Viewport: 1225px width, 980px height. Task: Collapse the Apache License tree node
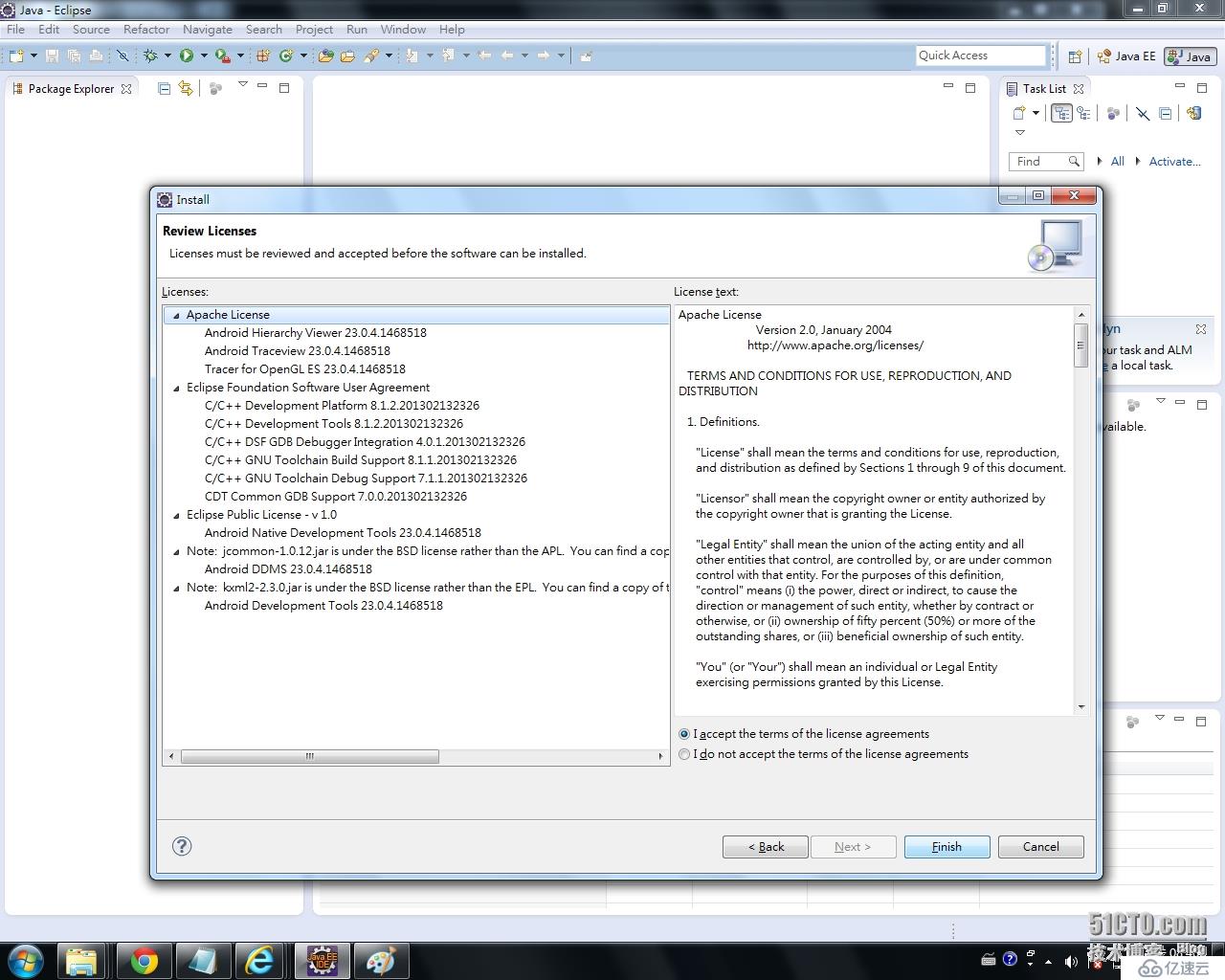pos(176,315)
